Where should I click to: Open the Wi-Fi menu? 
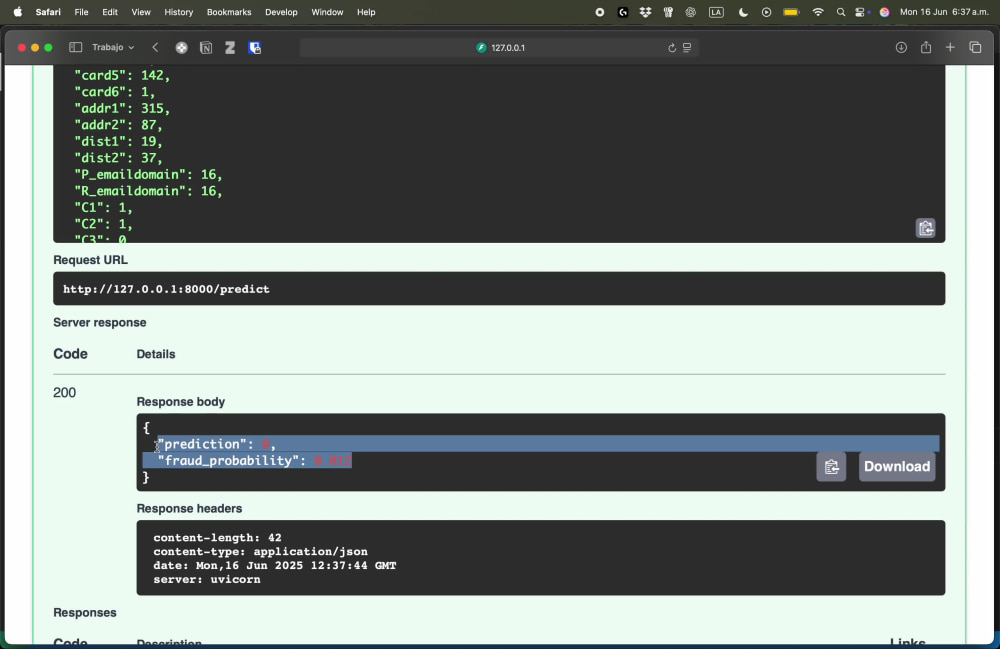pos(818,12)
